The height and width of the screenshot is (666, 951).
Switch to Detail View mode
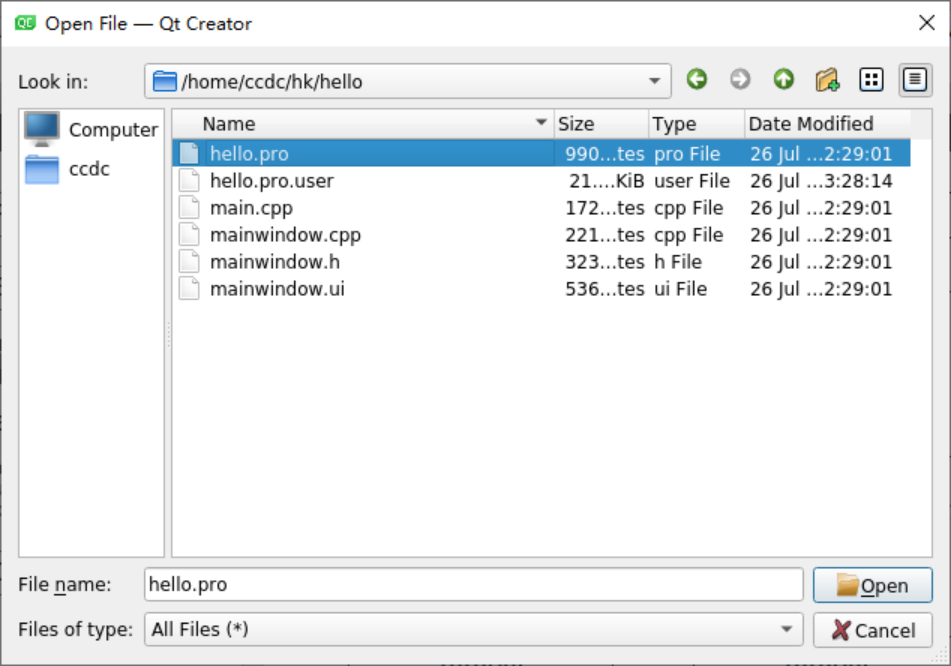point(914,81)
